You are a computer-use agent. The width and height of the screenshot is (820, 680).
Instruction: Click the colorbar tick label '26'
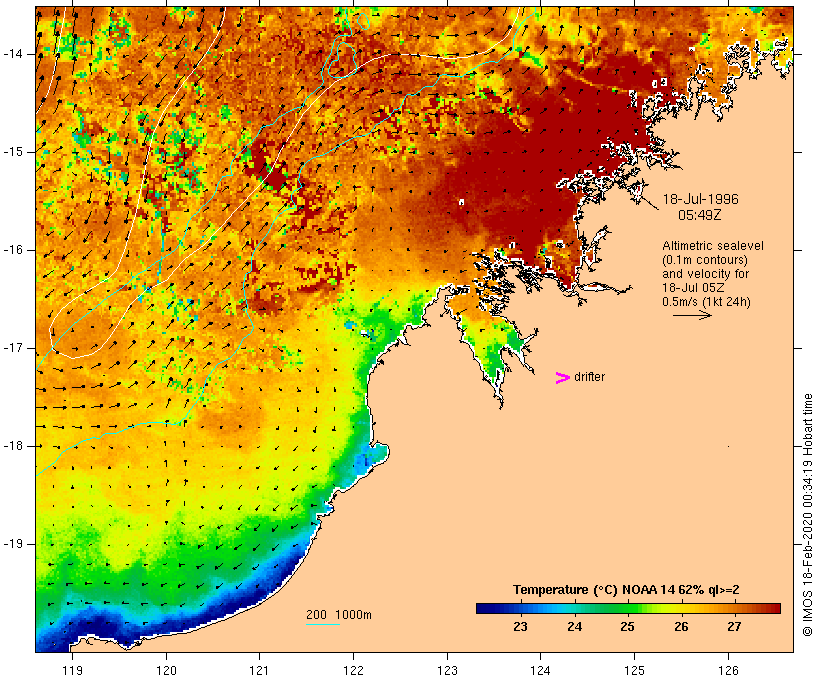point(681,627)
